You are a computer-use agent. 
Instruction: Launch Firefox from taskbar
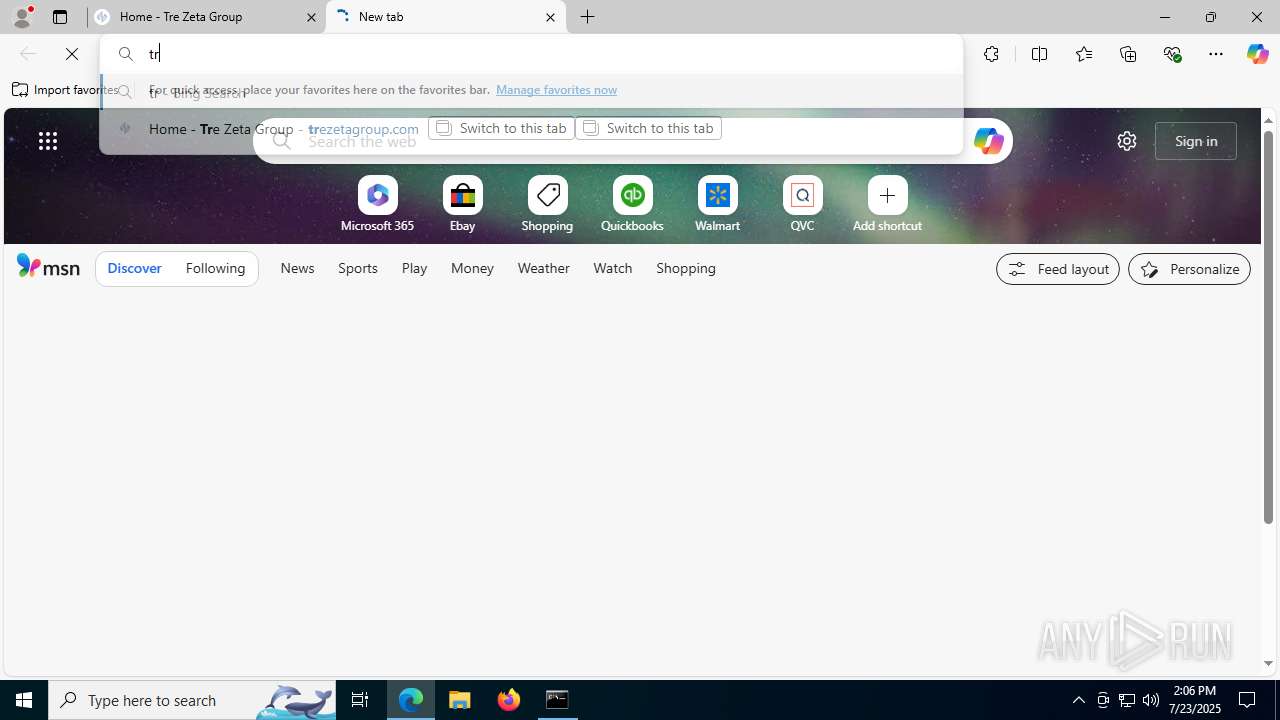point(509,700)
